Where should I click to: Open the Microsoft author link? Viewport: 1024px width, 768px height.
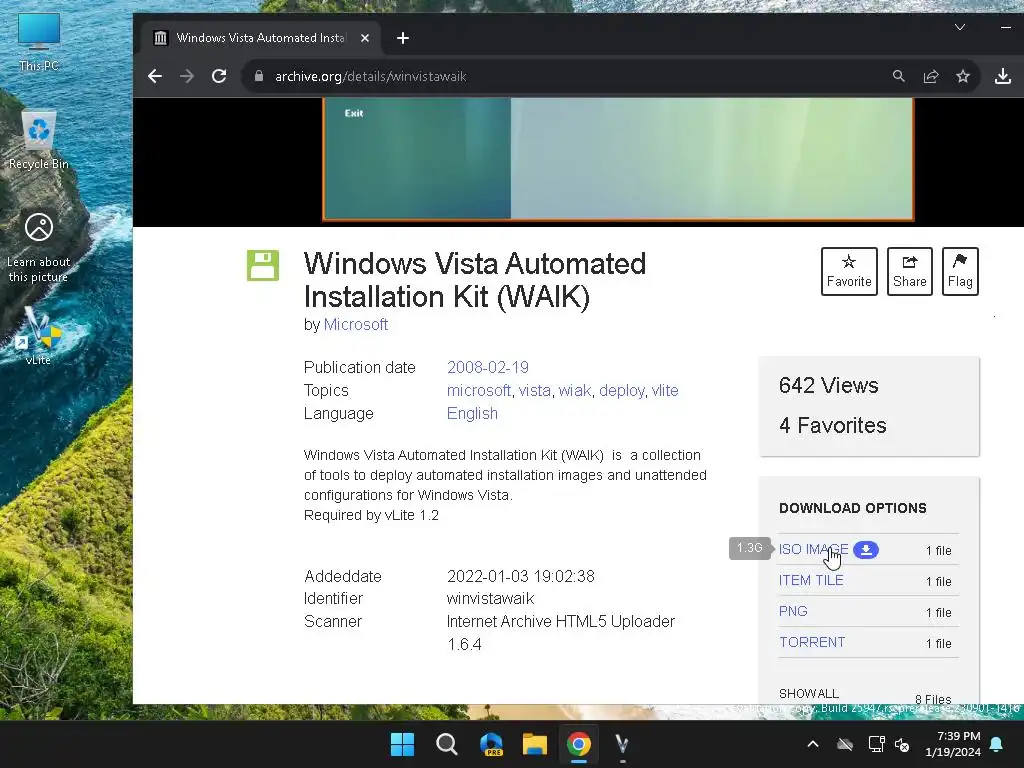[x=356, y=325]
